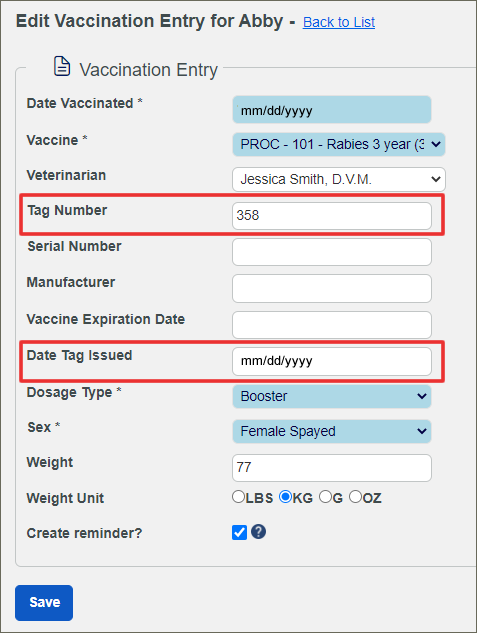
Task: Expand the Veterinarian dropdown
Action: 339,179
